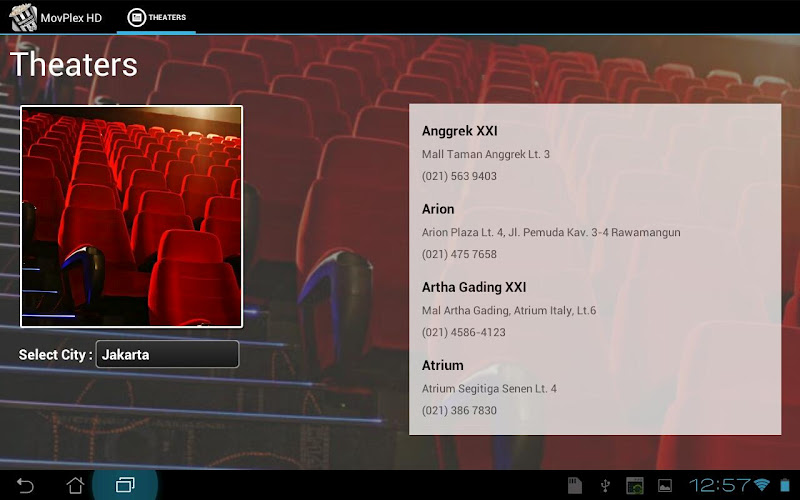Click address Mall Taman Anggrek Lt. 3
This screenshot has width=800, height=500.
click(x=485, y=154)
